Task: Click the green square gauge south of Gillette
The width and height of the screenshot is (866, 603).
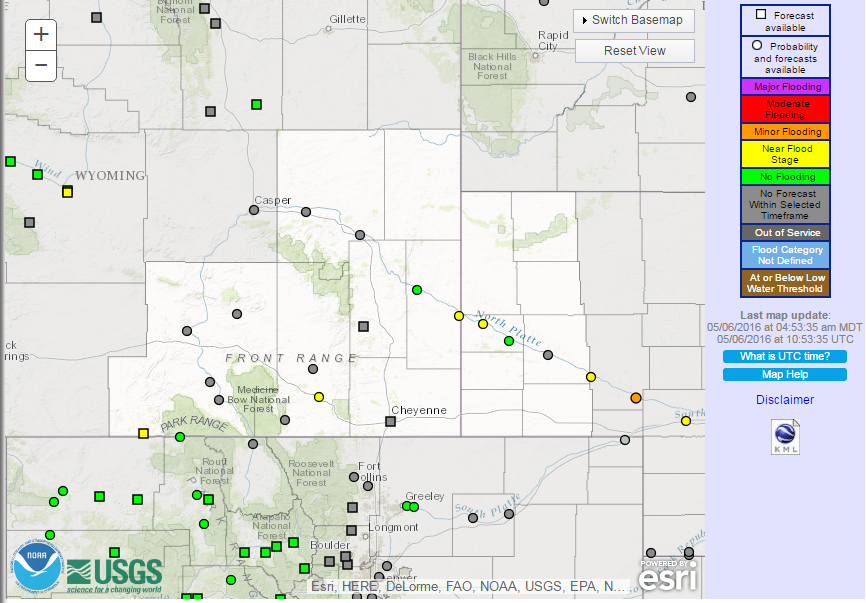Action: (256, 104)
